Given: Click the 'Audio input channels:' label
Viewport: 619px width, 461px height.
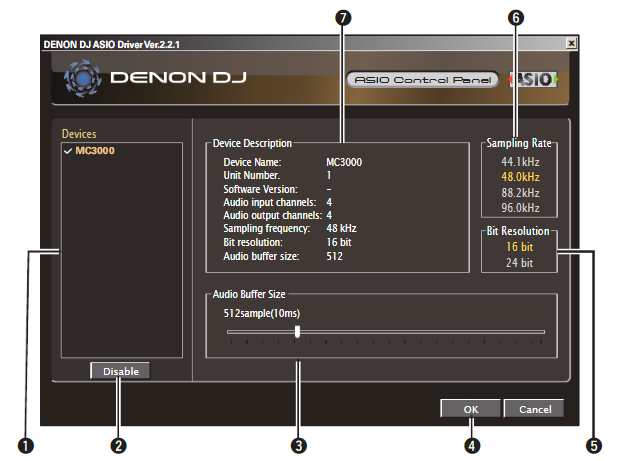Looking at the screenshot, I should (270, 202).
